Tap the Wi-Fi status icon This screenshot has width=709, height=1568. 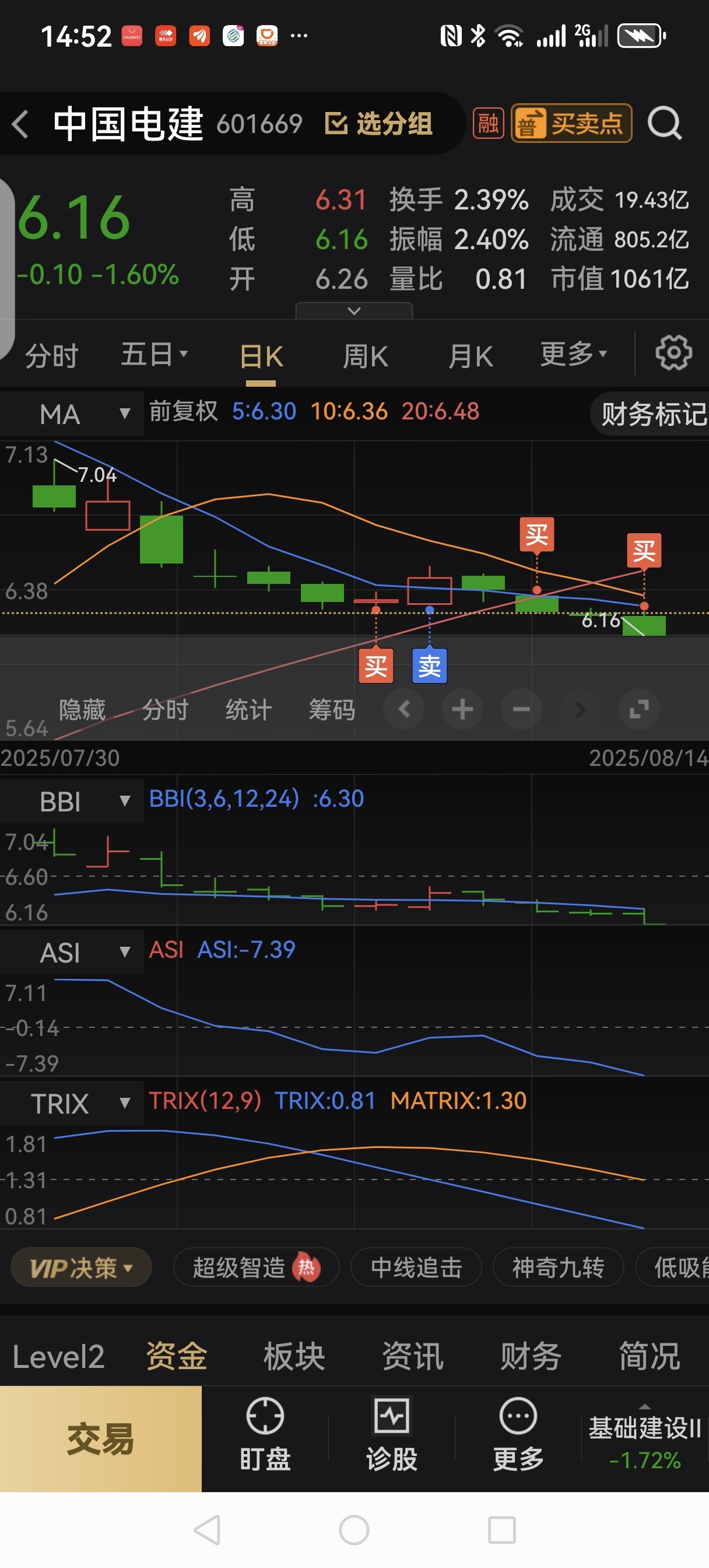(x=510, y=36)
